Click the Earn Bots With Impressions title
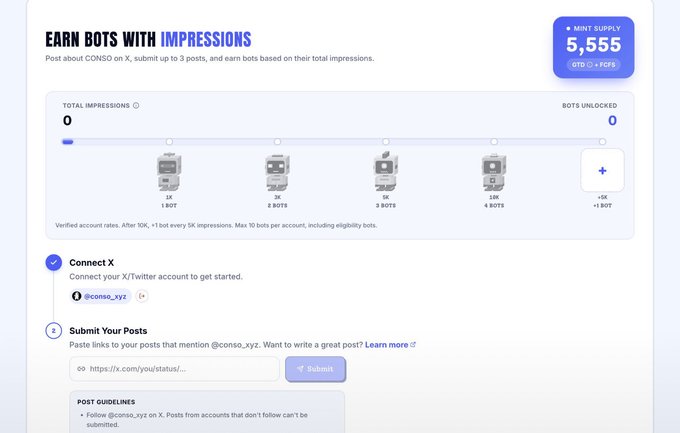680x433 pixels. [148, 39]
